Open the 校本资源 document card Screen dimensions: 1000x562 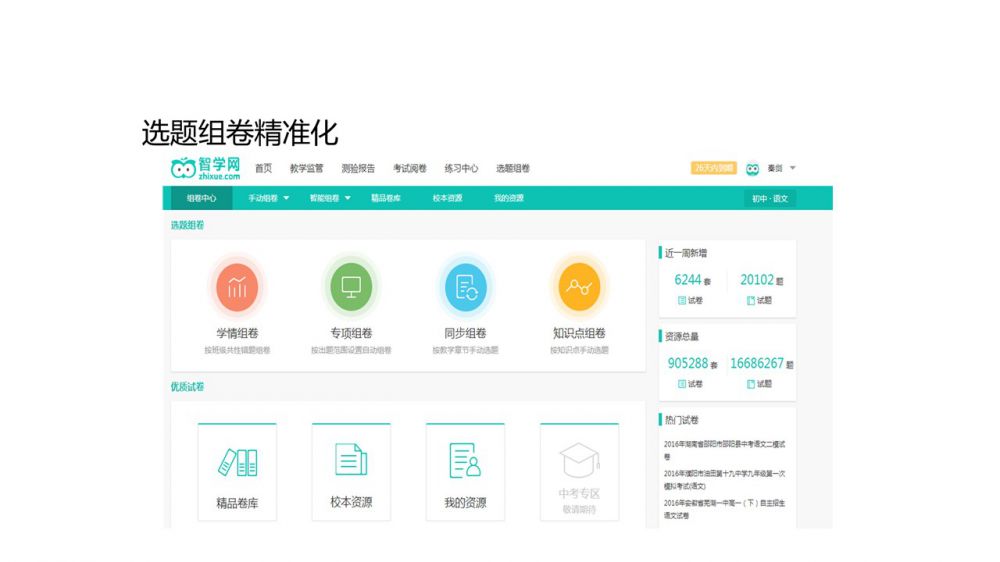tap(351, 472)
